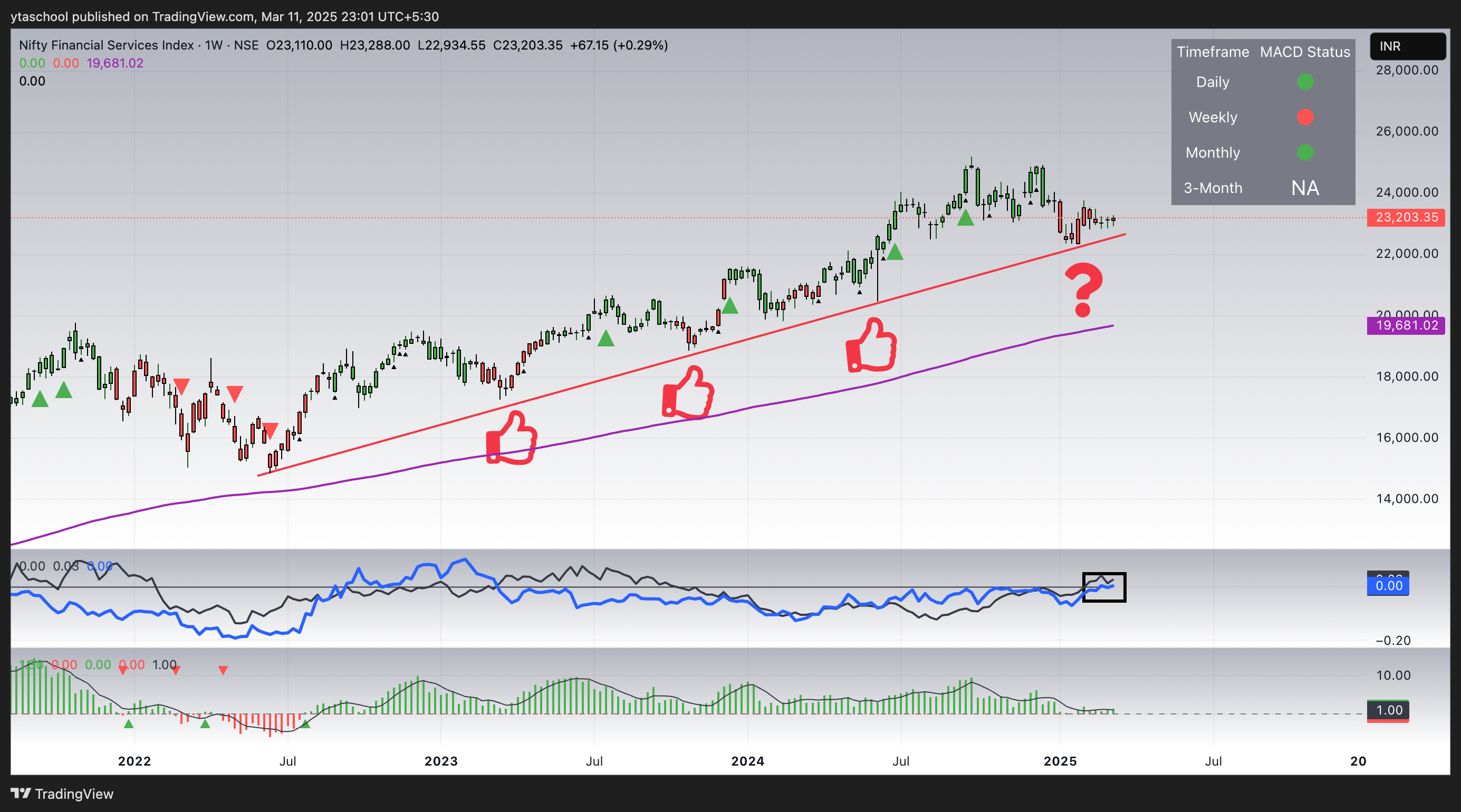Image resolution: width=1461 pixels, height=812 pixels.
Task: Open the INR currency selector
Action: [x=1408, y=46]
